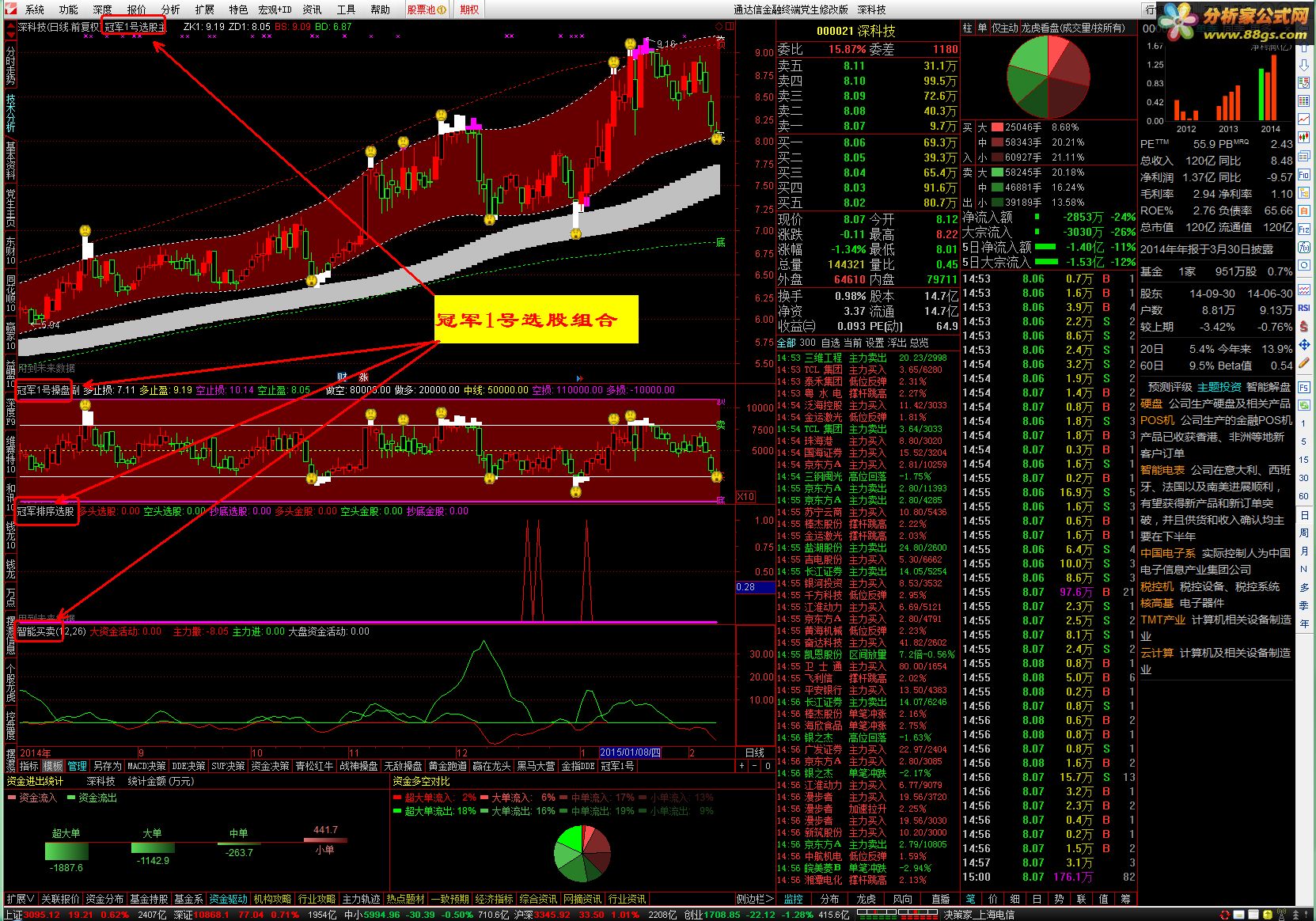1316x921 pixels.
Task: Click the line chart icon in right toolbar
Action: (x=1304, y=119)
